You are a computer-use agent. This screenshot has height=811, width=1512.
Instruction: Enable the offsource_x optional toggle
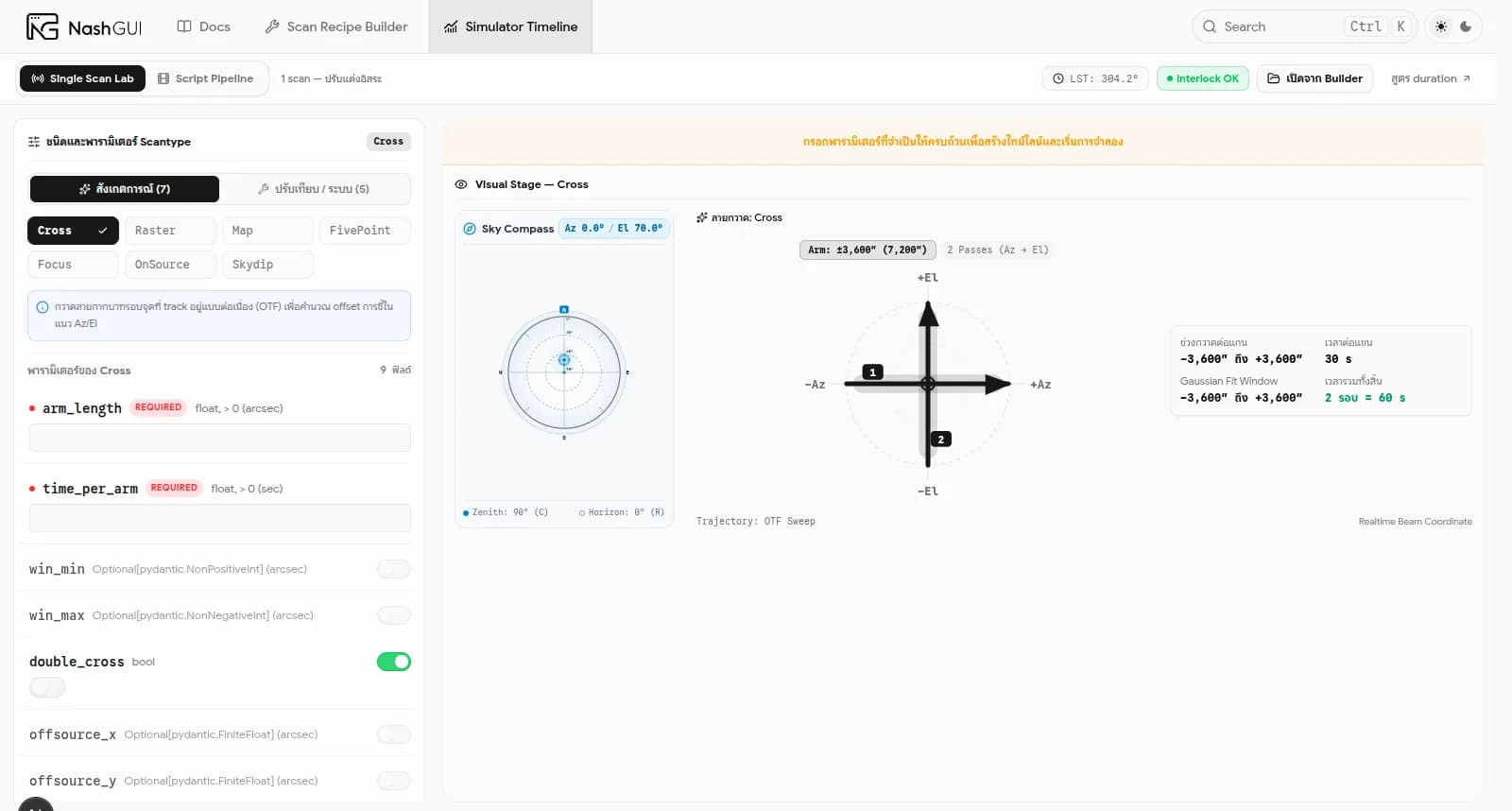pos(394,734)
